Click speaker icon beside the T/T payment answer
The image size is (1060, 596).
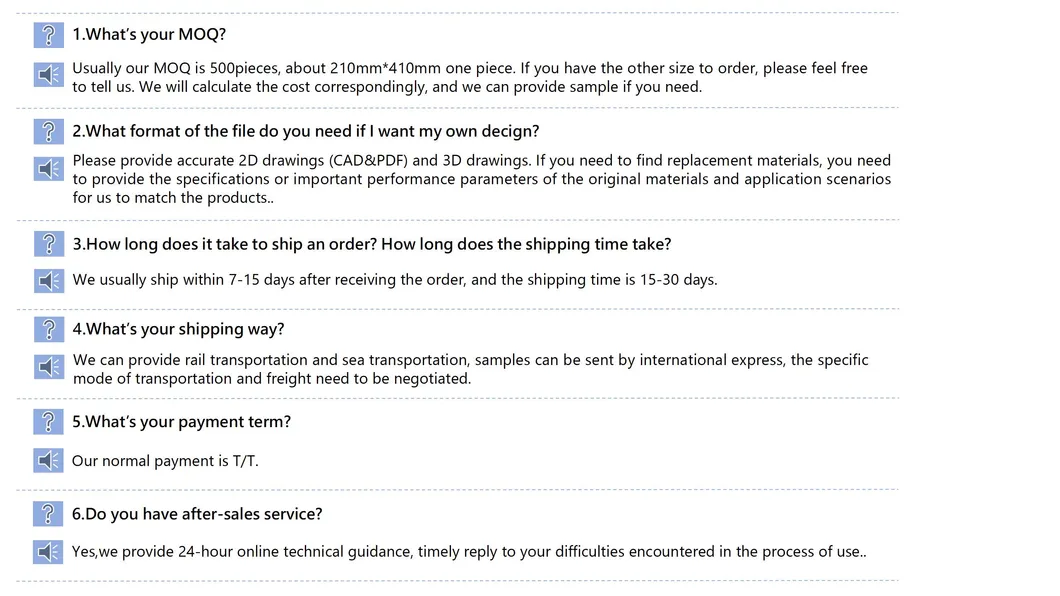point(48,460)
